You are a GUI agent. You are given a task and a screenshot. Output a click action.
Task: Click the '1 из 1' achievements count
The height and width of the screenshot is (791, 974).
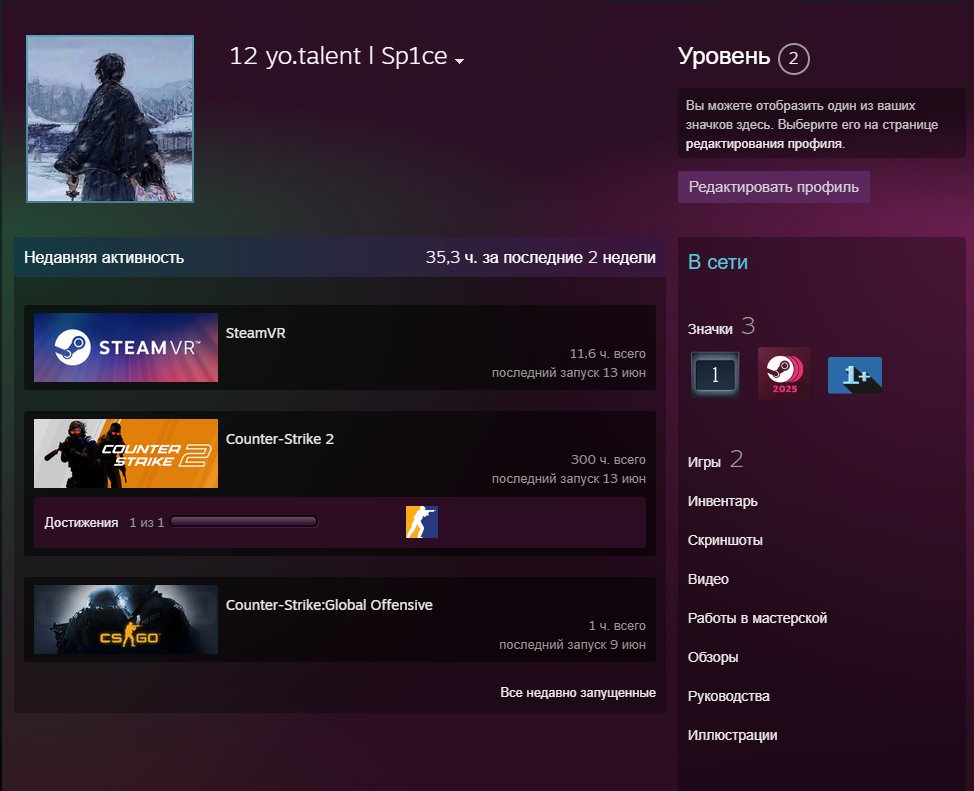[147, 523]
